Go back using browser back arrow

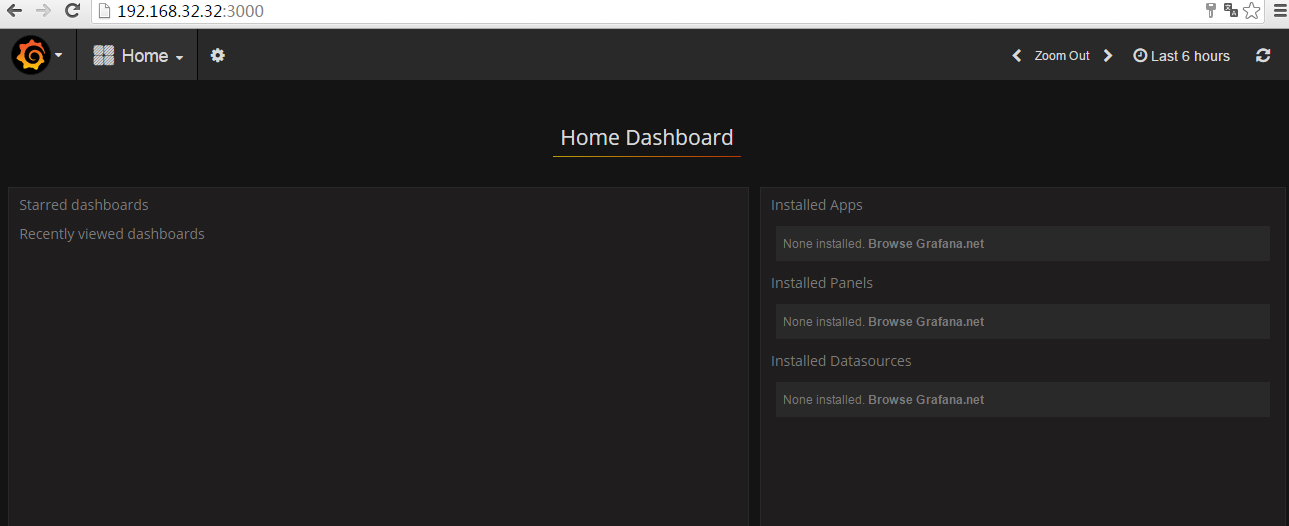click(x=15, y=11)
